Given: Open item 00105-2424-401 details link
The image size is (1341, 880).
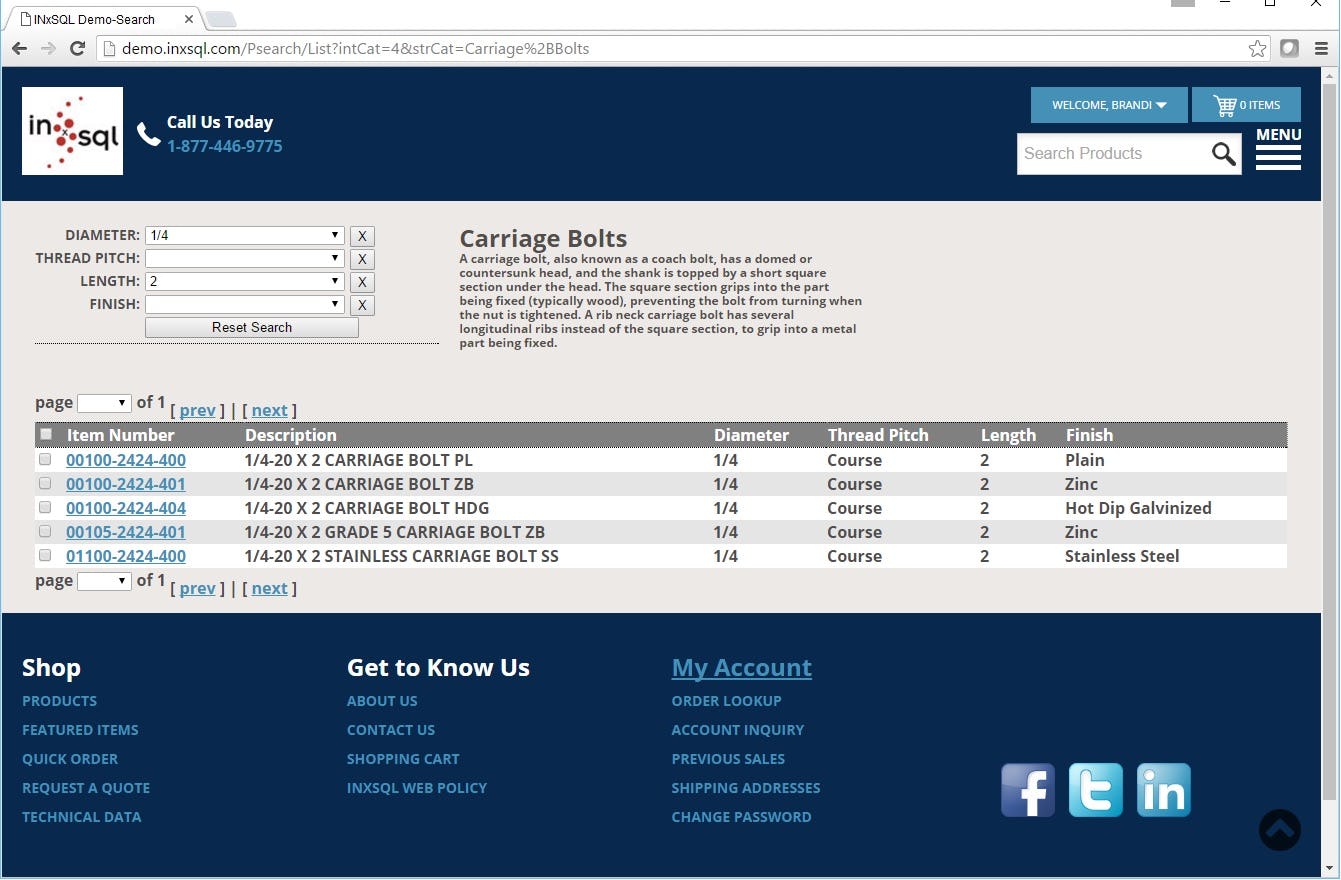Looking at the screenshot, I should point(124,531).
